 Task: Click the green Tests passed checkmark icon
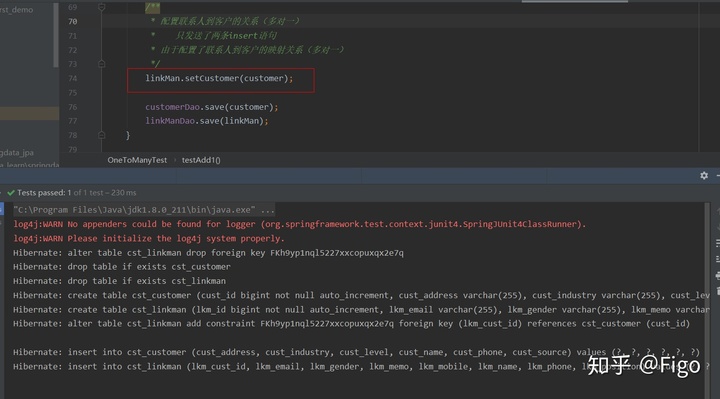pyautogui.click(x=11, y=193)
